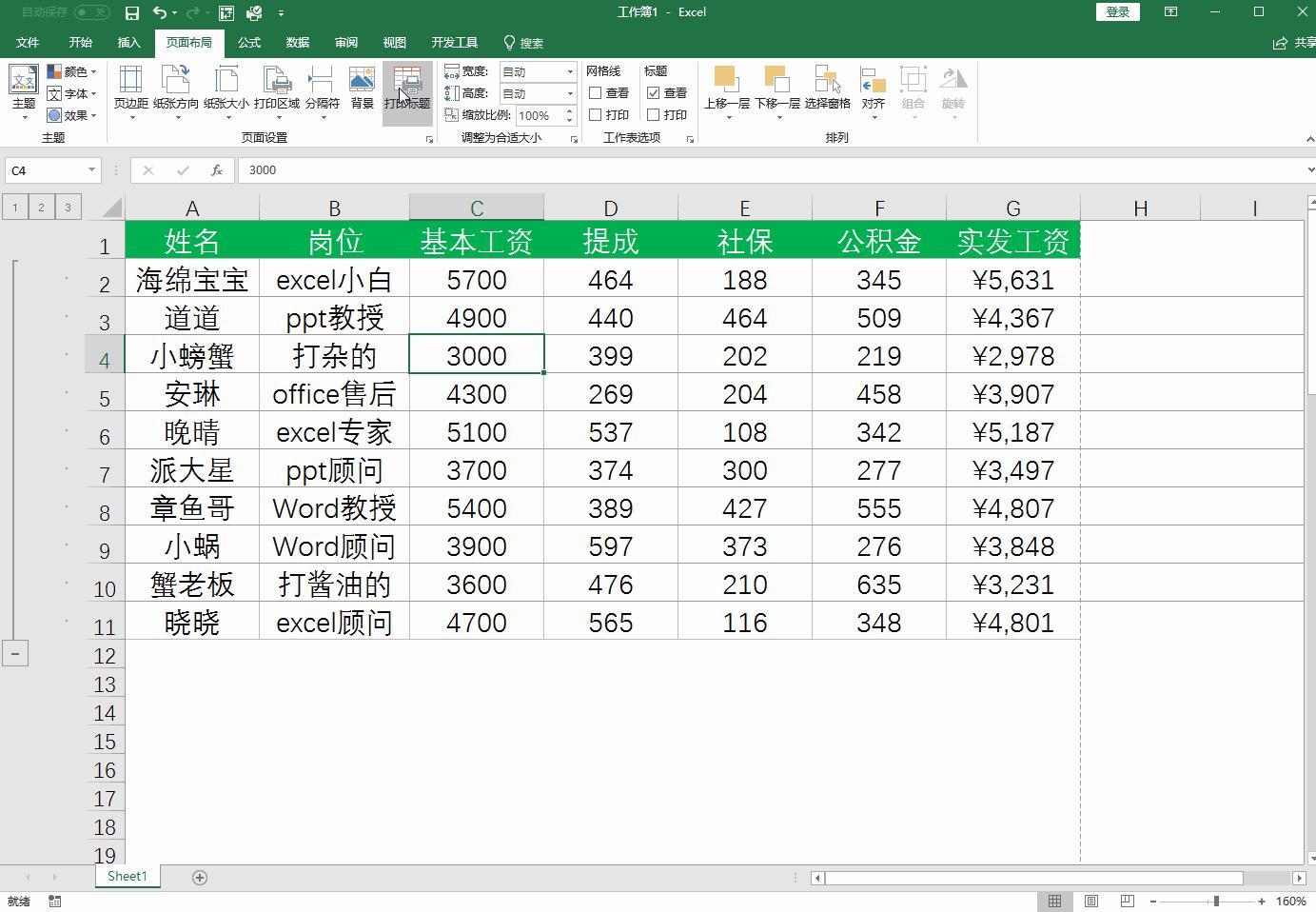Image resolution: width=1316 pixels, height=912 pixels.
Task: Click the 登录 sign-in button
Action: [1117, 11]
